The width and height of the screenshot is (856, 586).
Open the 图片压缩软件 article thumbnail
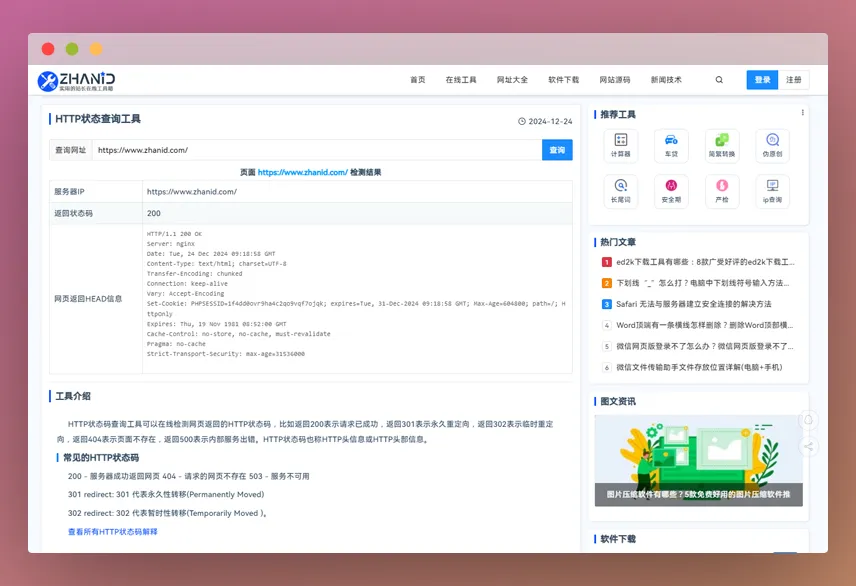[698, 460]
